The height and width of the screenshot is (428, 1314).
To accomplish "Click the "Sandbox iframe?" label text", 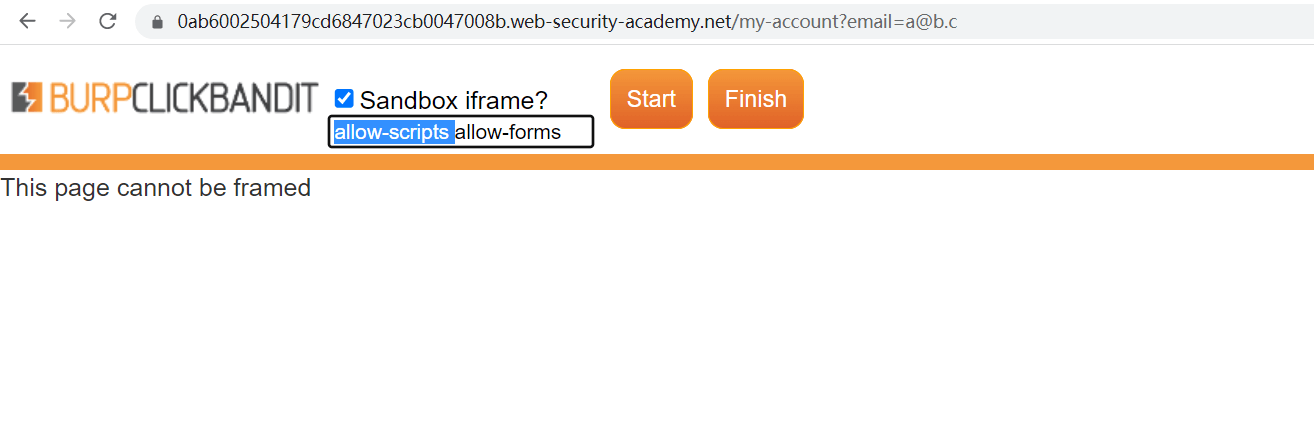I will click(x=453, y=100).
